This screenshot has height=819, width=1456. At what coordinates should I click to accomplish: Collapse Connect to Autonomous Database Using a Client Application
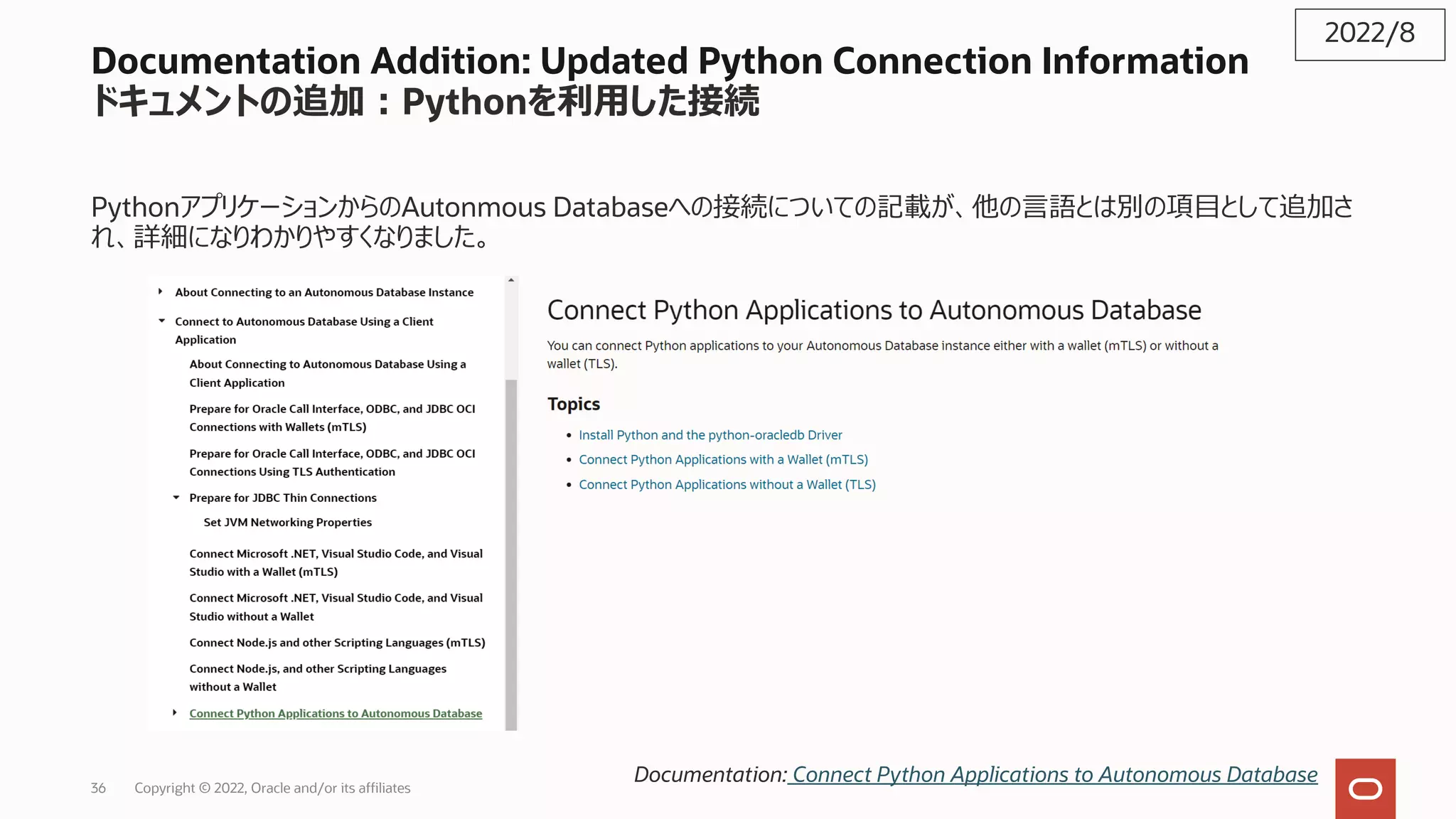[x=161, y=321]
